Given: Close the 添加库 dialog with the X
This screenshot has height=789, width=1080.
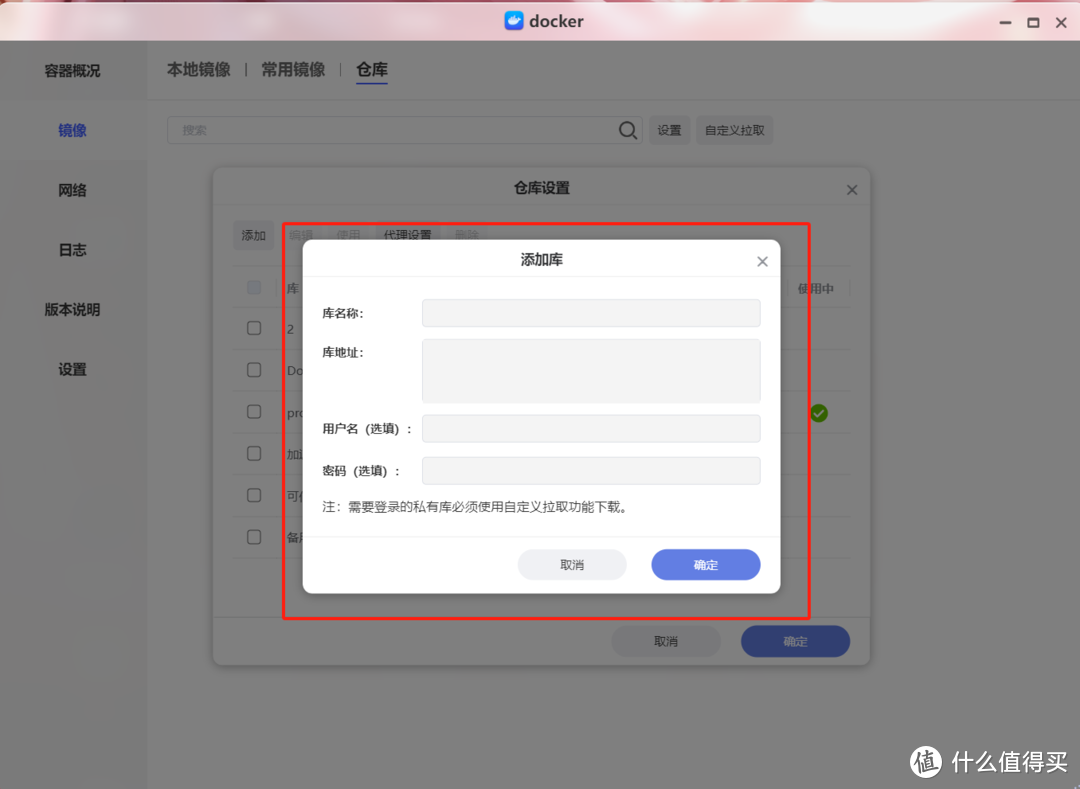Looking at the screenshot, I should pyautogui.click(x=762, y=260).
